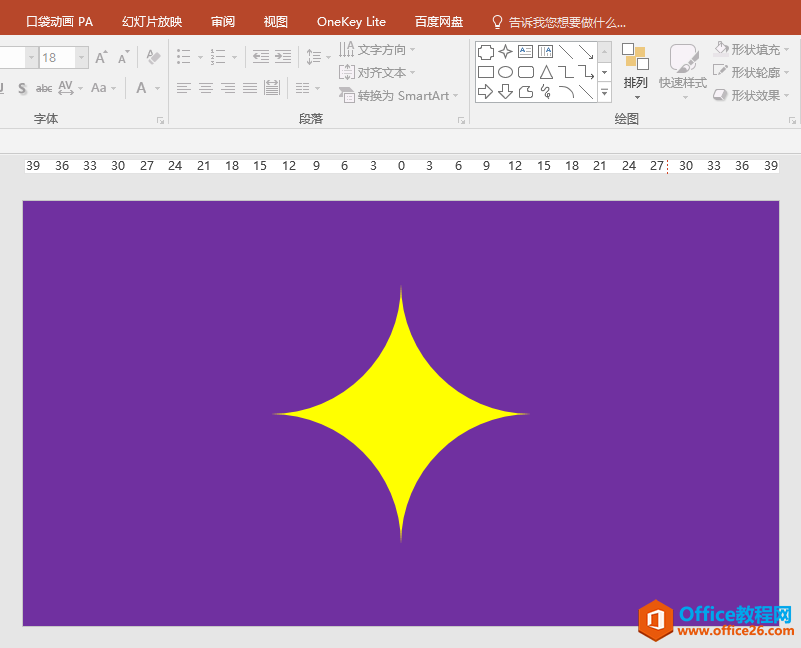Click the increase font size icon
The image size is (801, 648).
[x=102, y=58]
